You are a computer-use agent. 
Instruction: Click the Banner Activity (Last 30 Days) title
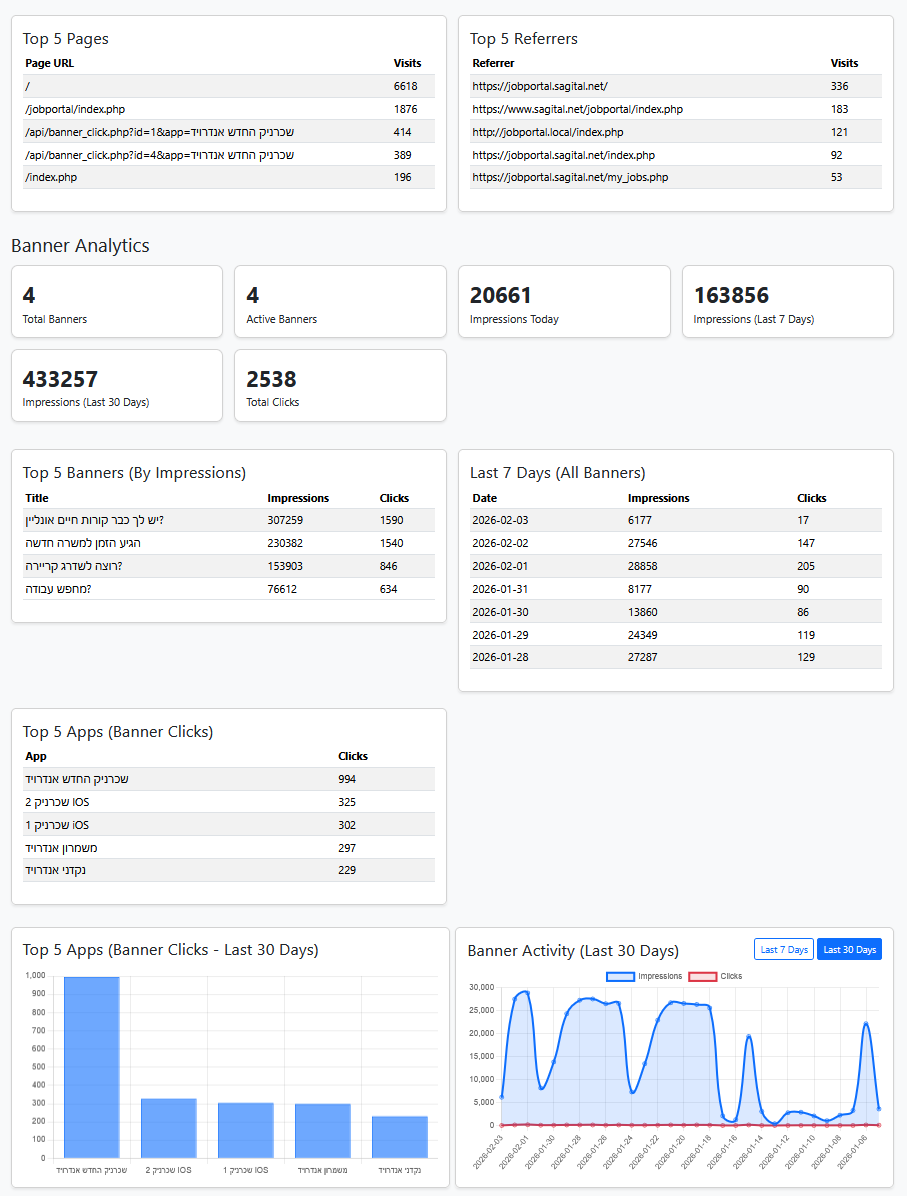tap(573, 950)
